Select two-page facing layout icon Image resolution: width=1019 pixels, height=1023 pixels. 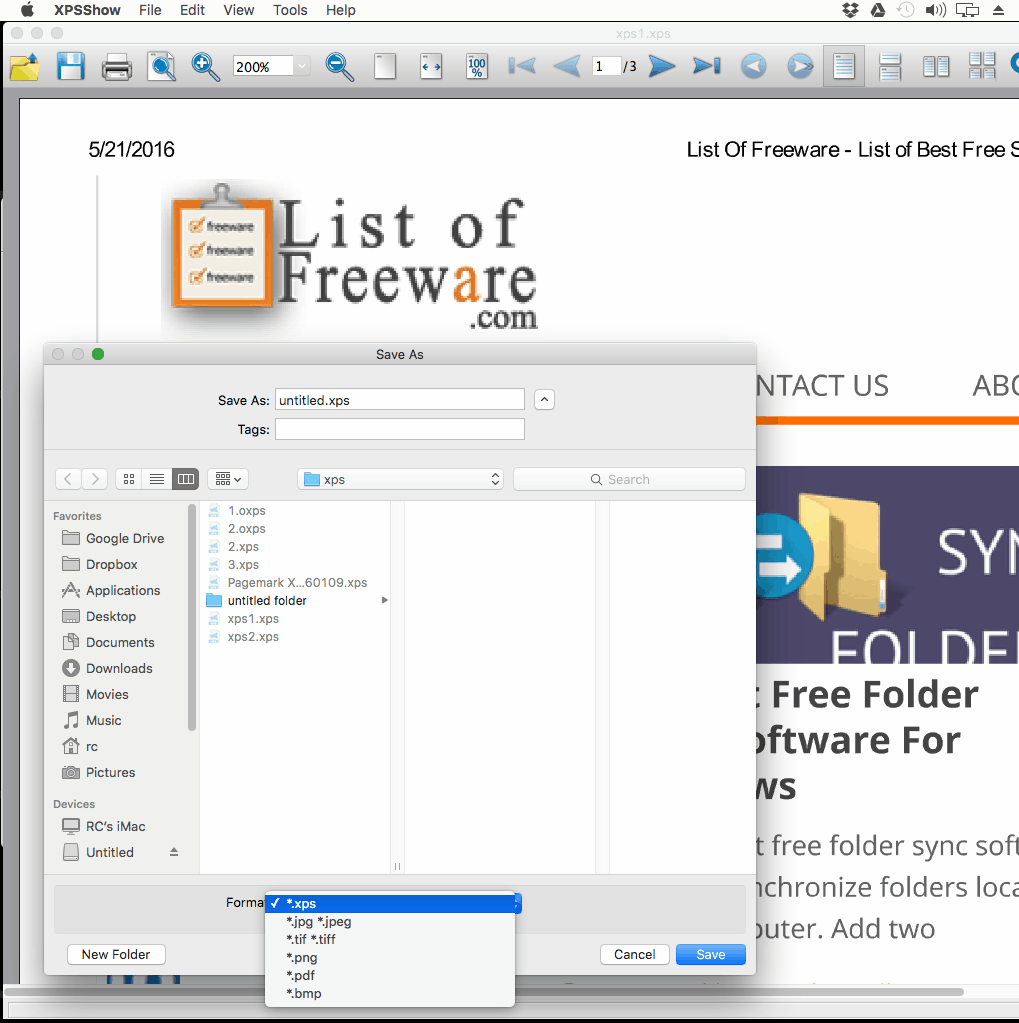(x=936, y=67)
